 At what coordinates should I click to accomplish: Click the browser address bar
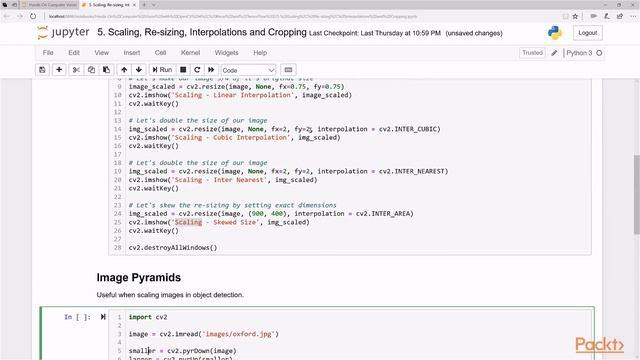[302, 16]
